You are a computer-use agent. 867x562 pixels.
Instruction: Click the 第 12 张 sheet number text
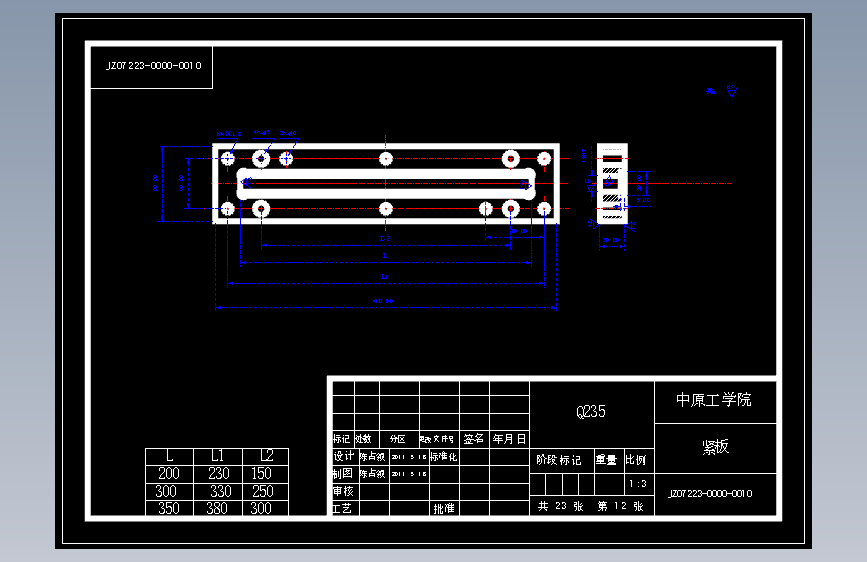[x=620, y=506]
